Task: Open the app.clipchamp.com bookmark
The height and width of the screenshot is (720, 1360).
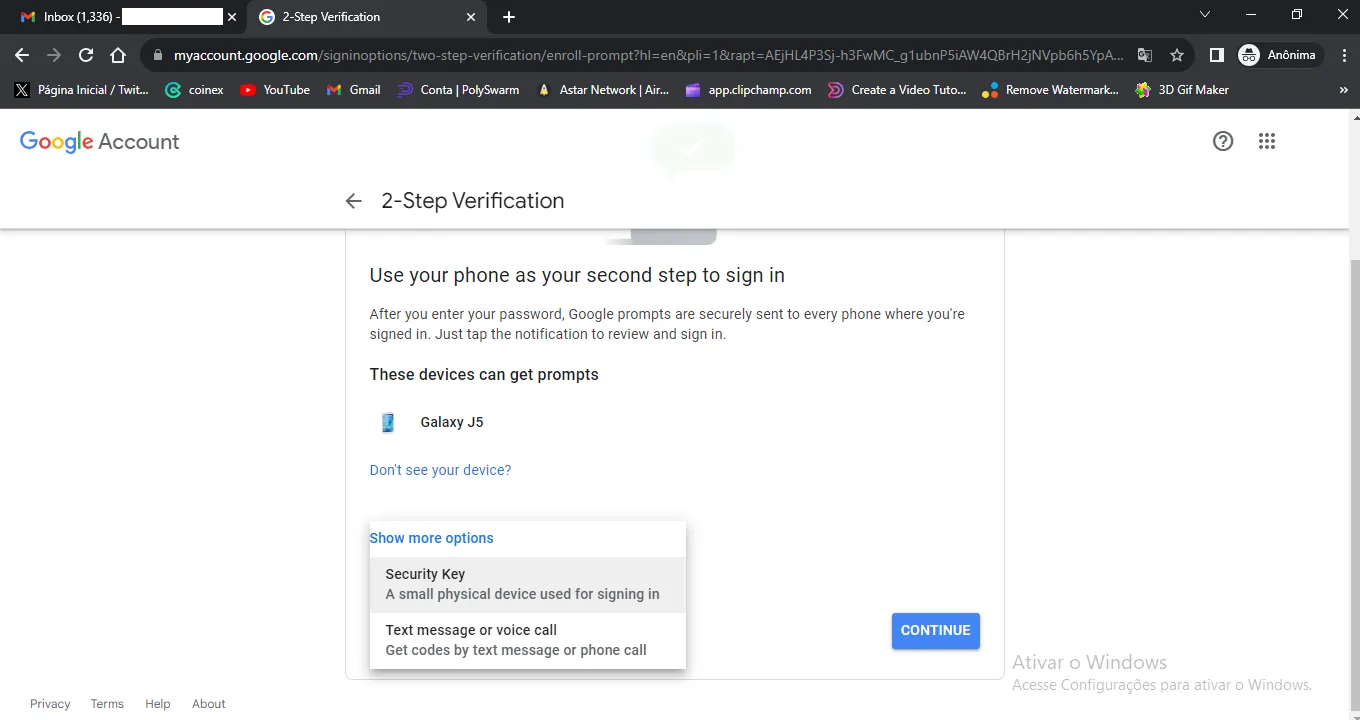Action: pos(748,90)
